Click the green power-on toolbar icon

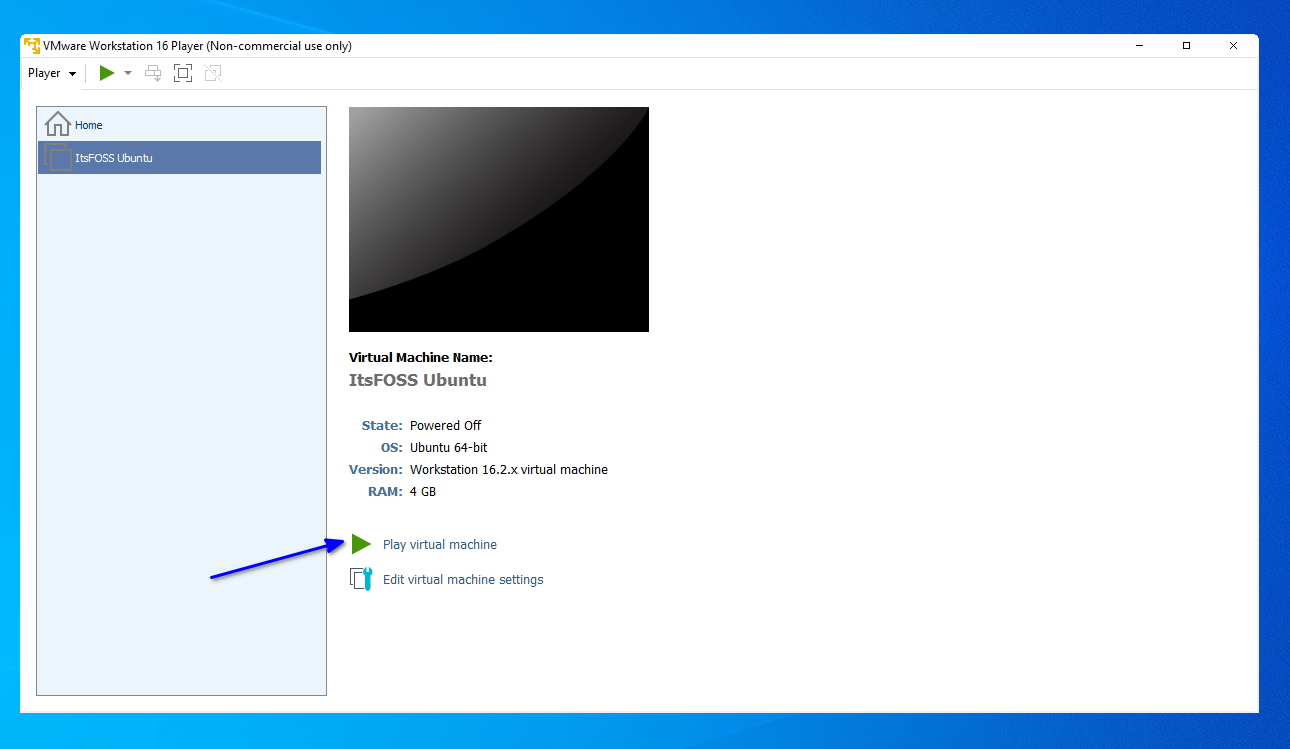coord(107,73)
